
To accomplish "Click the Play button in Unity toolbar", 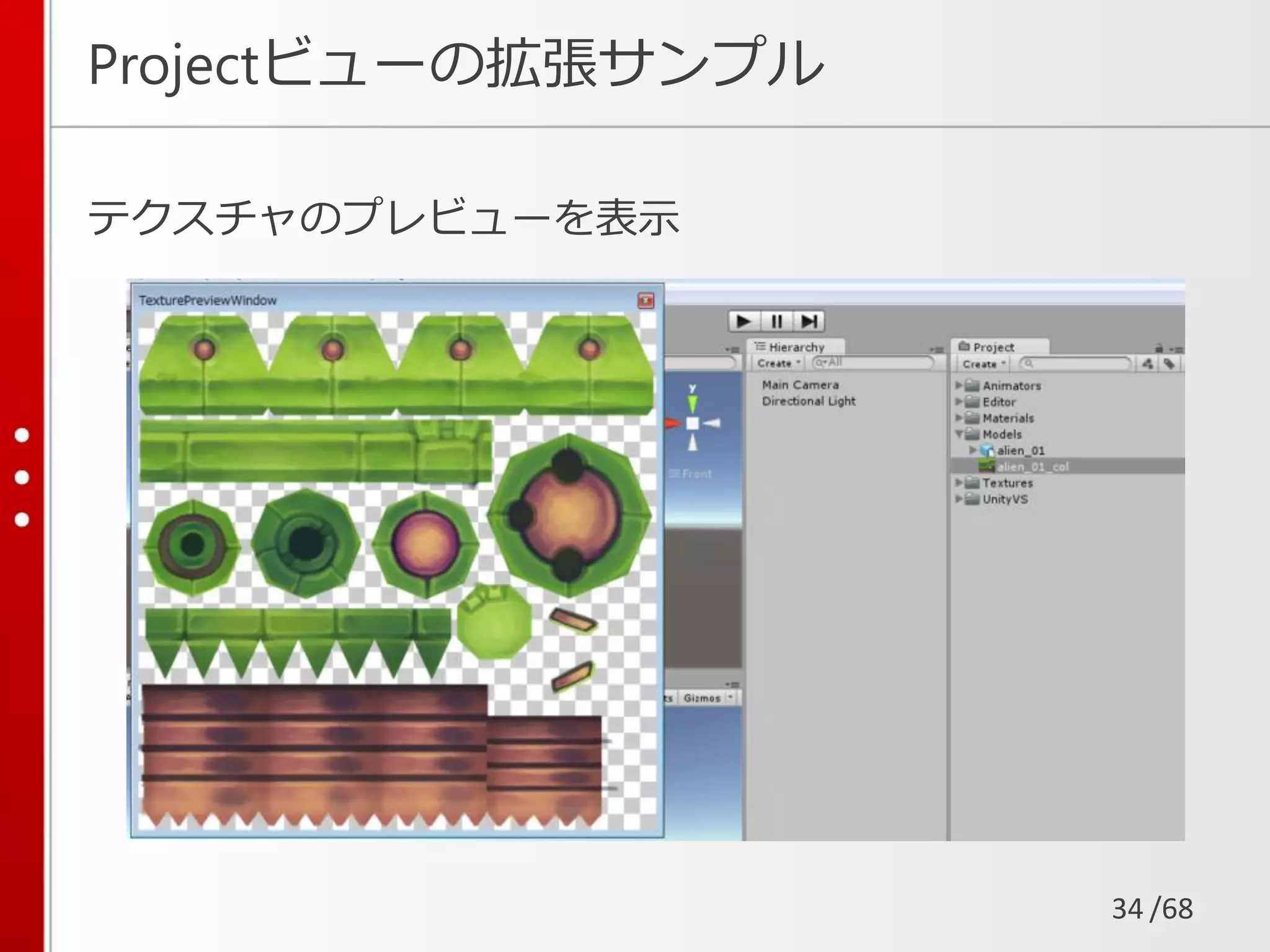I will [744, 321].
